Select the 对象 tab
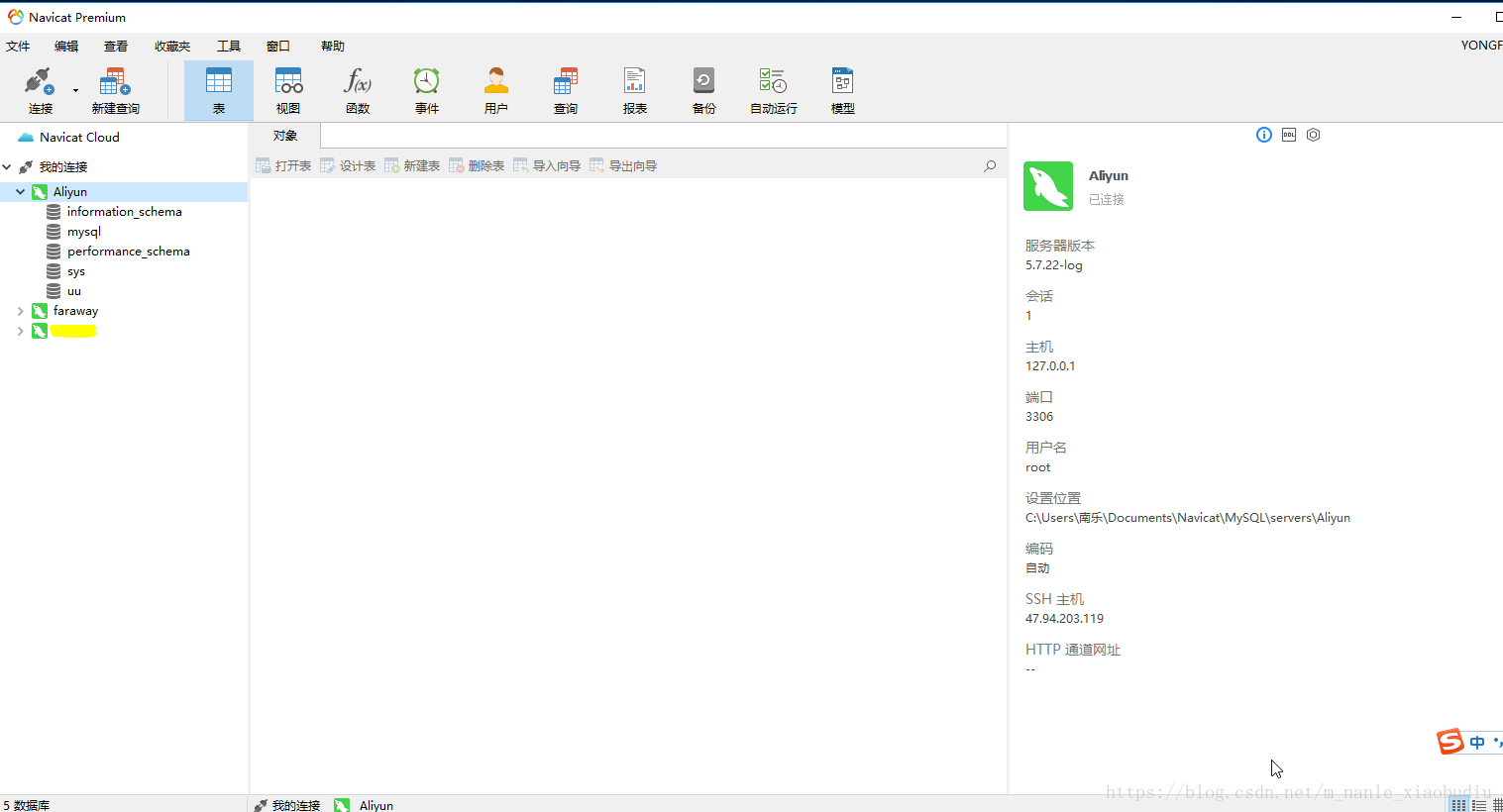1503x812 pixels. 285,136
